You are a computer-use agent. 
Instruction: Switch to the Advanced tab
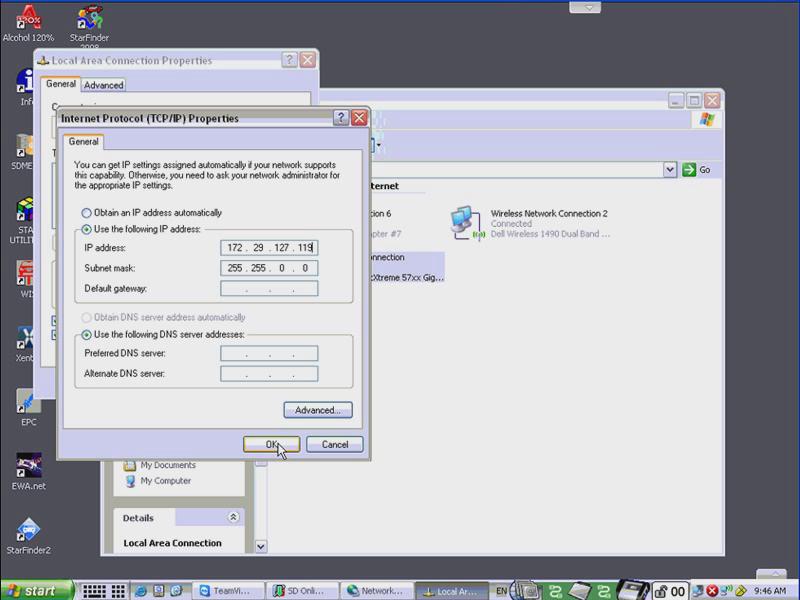tap(103, 85)
